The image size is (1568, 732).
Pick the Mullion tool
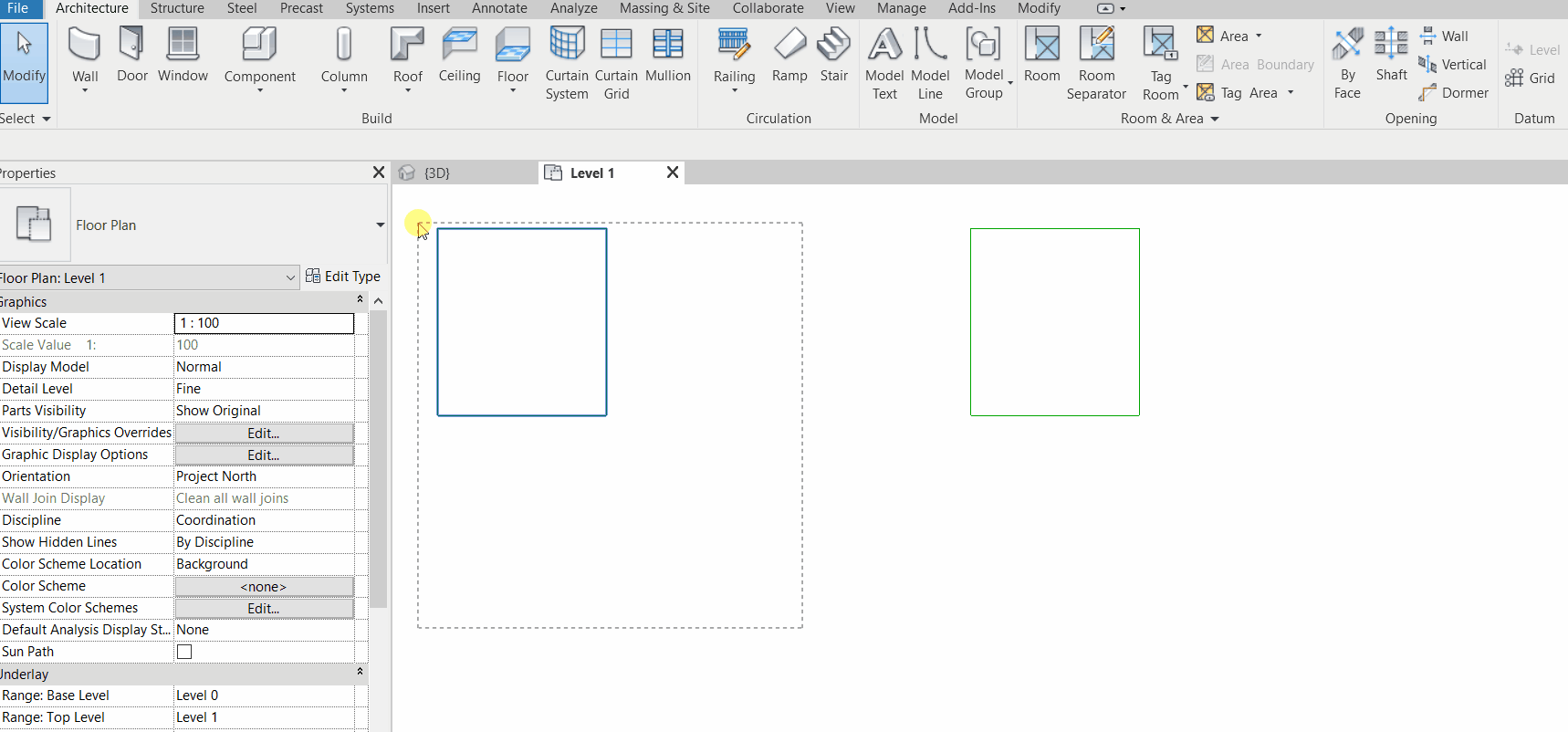(x=668, y=57)
